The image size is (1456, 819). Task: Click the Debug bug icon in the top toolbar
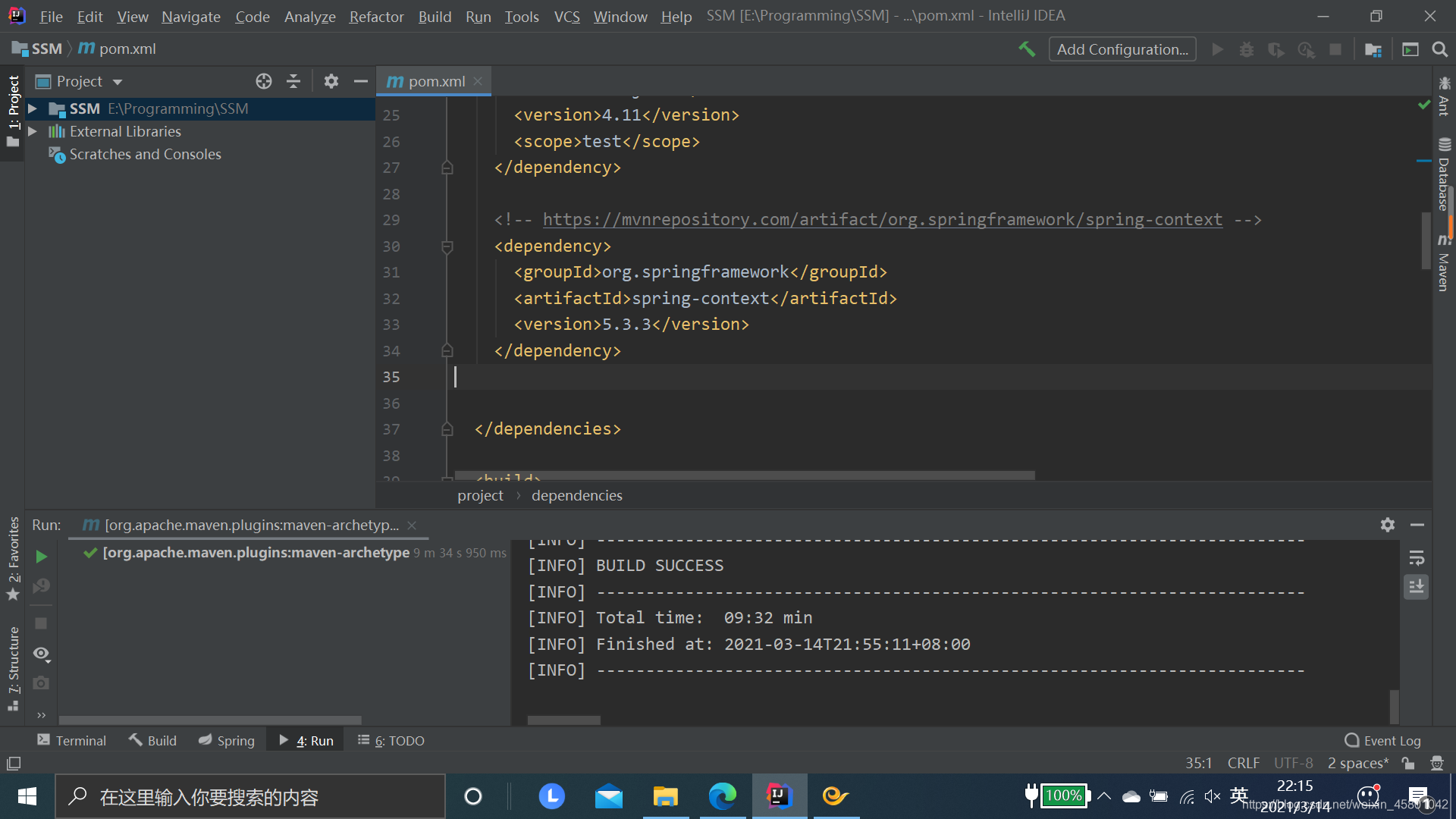click(1247, 49)
